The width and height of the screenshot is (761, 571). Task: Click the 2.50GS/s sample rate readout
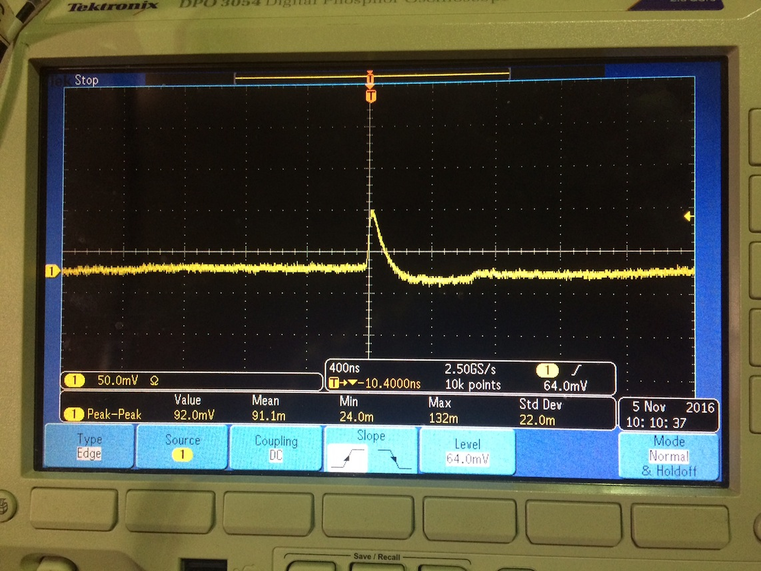coord(470,369)
